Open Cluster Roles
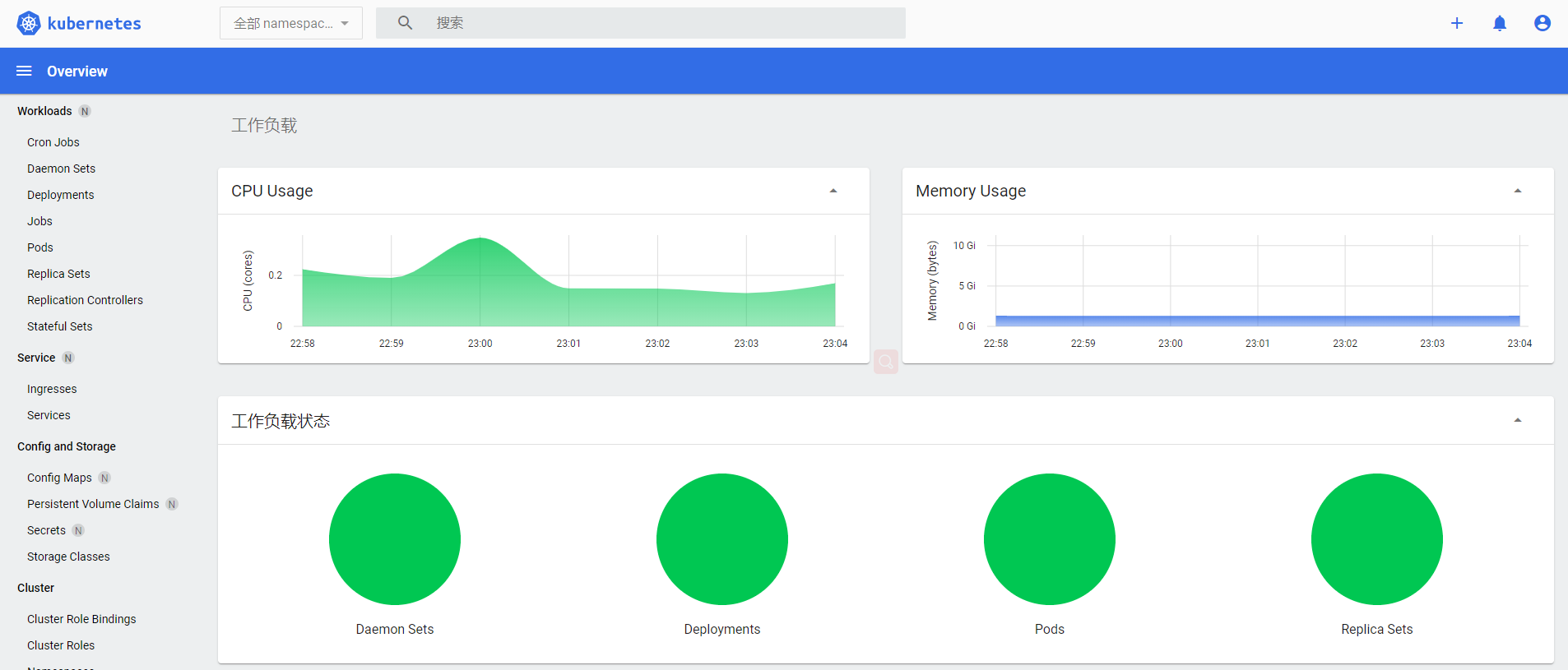 [61, 645]
